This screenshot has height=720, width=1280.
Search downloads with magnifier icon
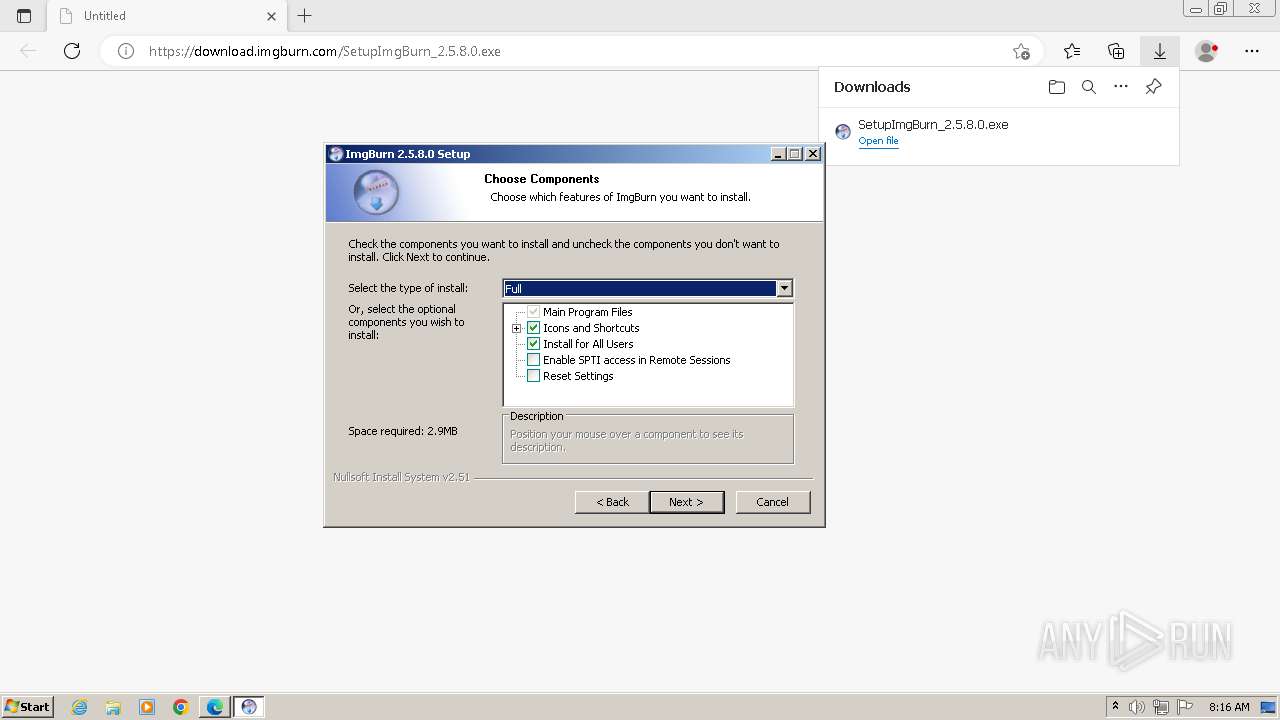(x=1089, y=87)
